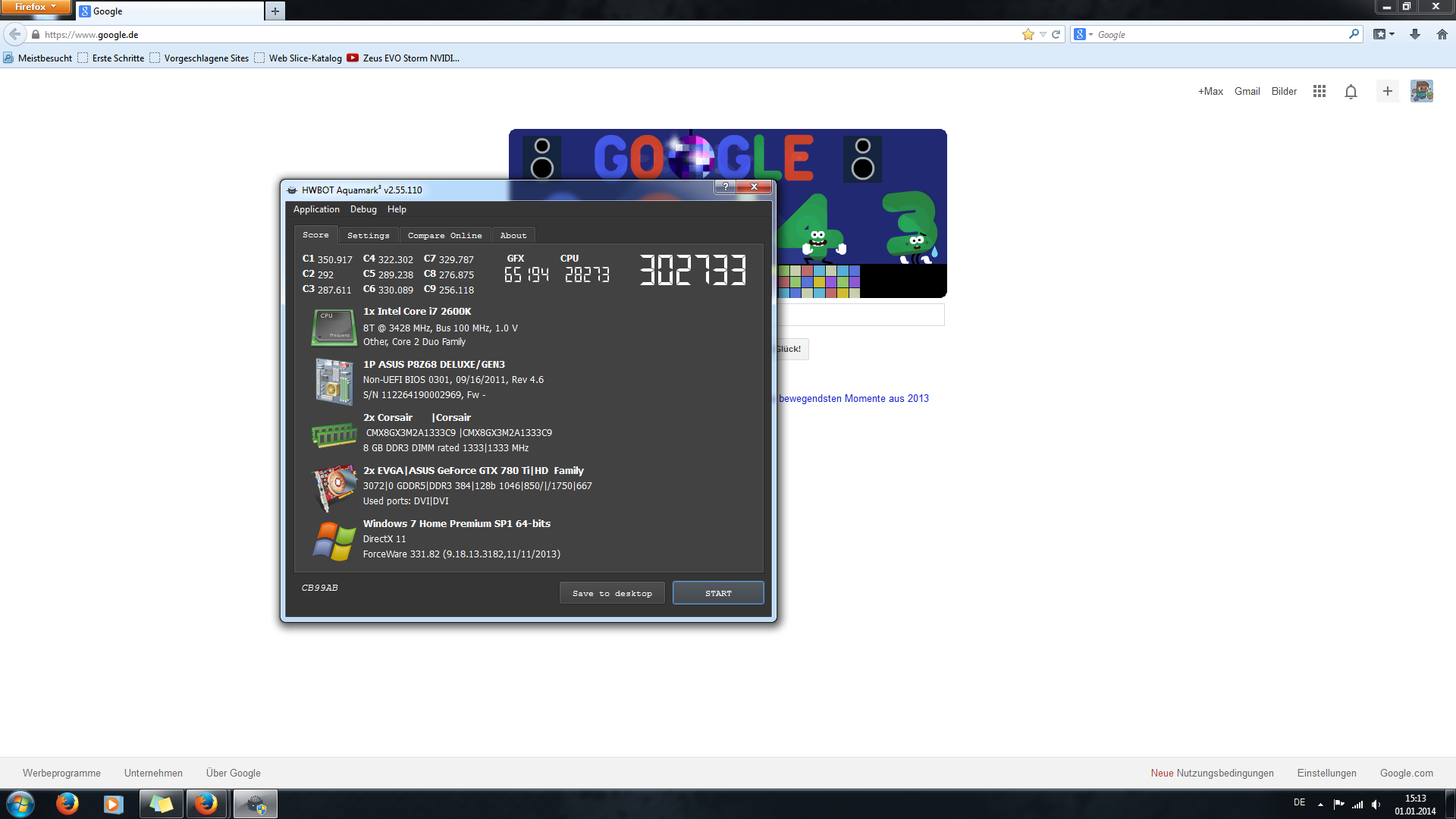Open the Debug menu in Aquamark
Screen dimensions: 1456x819
coord(363,209)
